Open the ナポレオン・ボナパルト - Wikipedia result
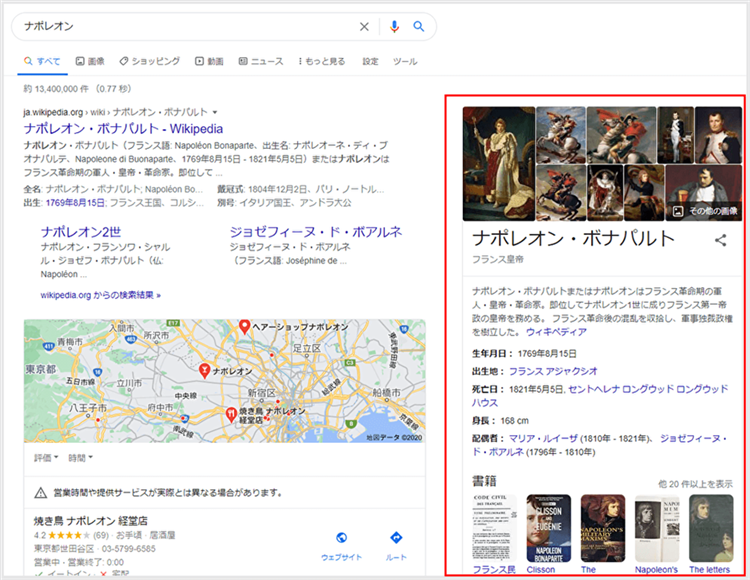This screenshot has width=750, height=580. tap(123, 129)
